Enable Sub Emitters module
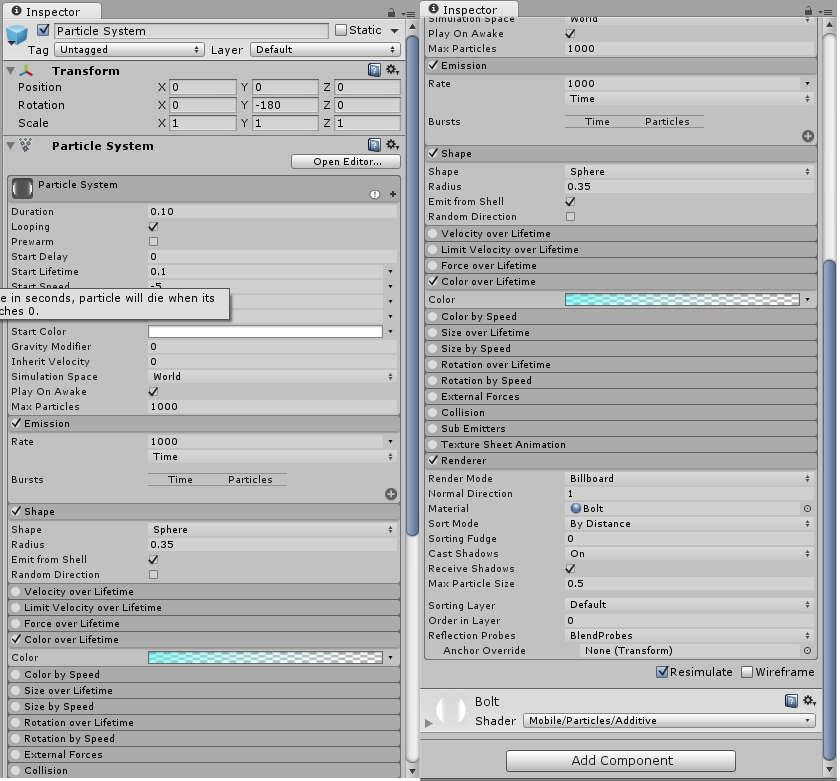Viewport: 840px width, 781px height. (433, 429)
